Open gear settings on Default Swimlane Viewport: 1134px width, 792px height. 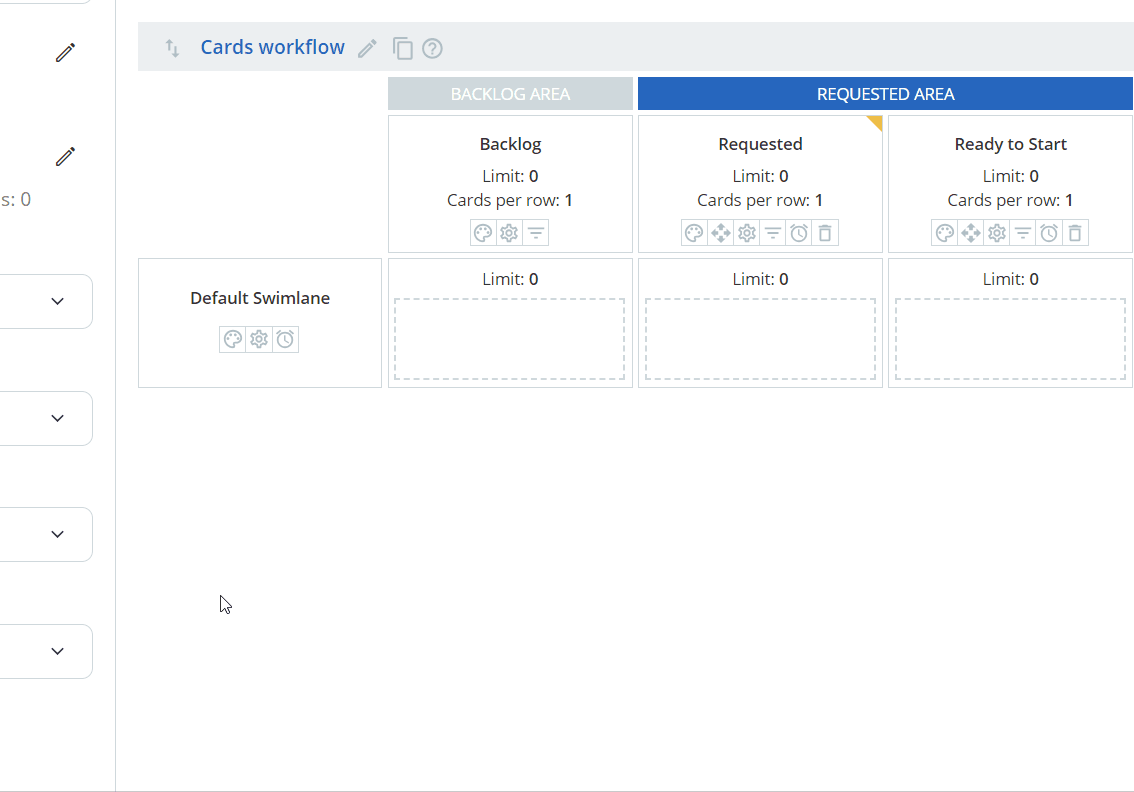(x=259, y=339)
